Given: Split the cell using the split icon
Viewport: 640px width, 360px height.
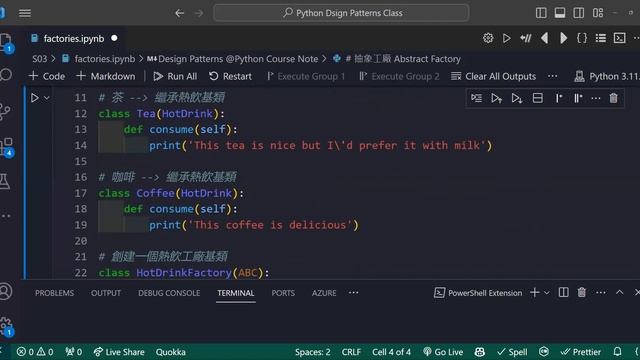Looking at the screenshot, I should click(x=538, y=98).
